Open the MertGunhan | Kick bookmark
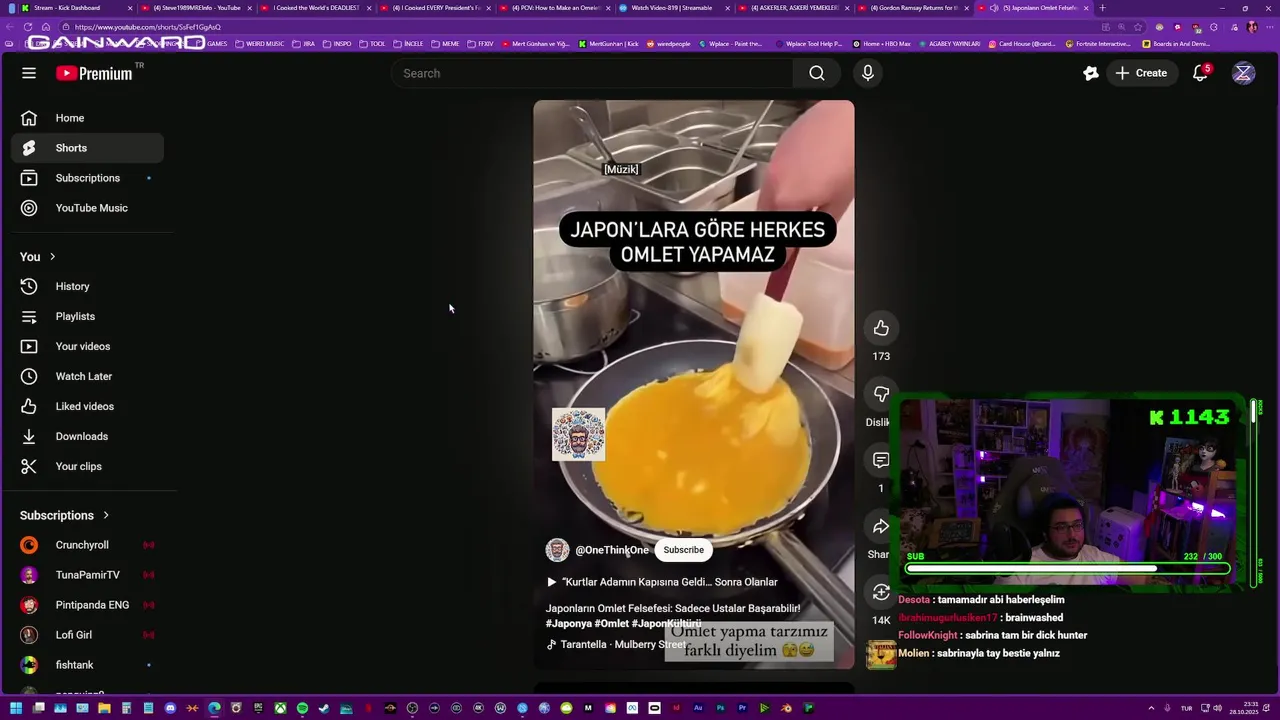Screen dimensions: 1280x720 click(x=609, y=44)
